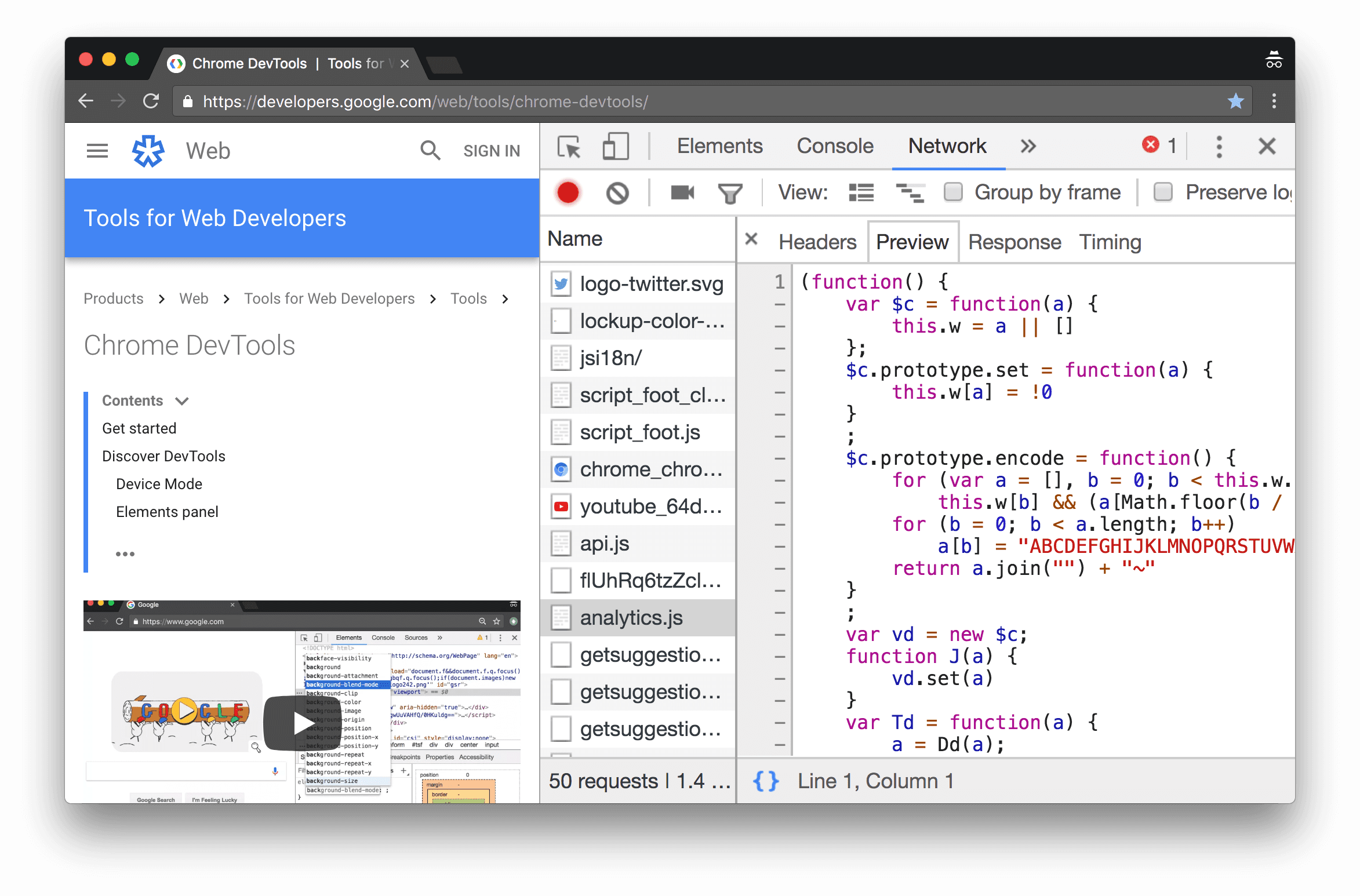The width and height of the screenshot is (1360, 896).
Task: Click the Get started link in sidebar
Action: pos(139,427)
